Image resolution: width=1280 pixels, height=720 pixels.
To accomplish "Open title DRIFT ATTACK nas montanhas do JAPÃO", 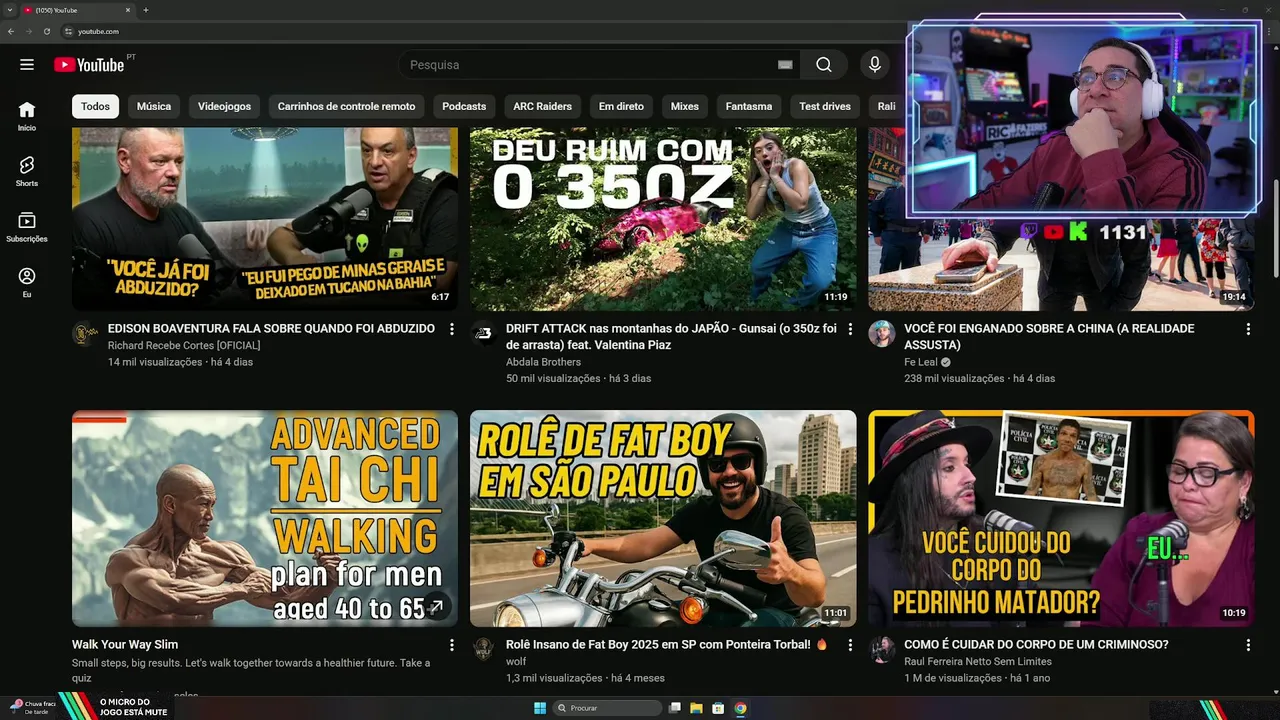I will [x=671, y=336].
